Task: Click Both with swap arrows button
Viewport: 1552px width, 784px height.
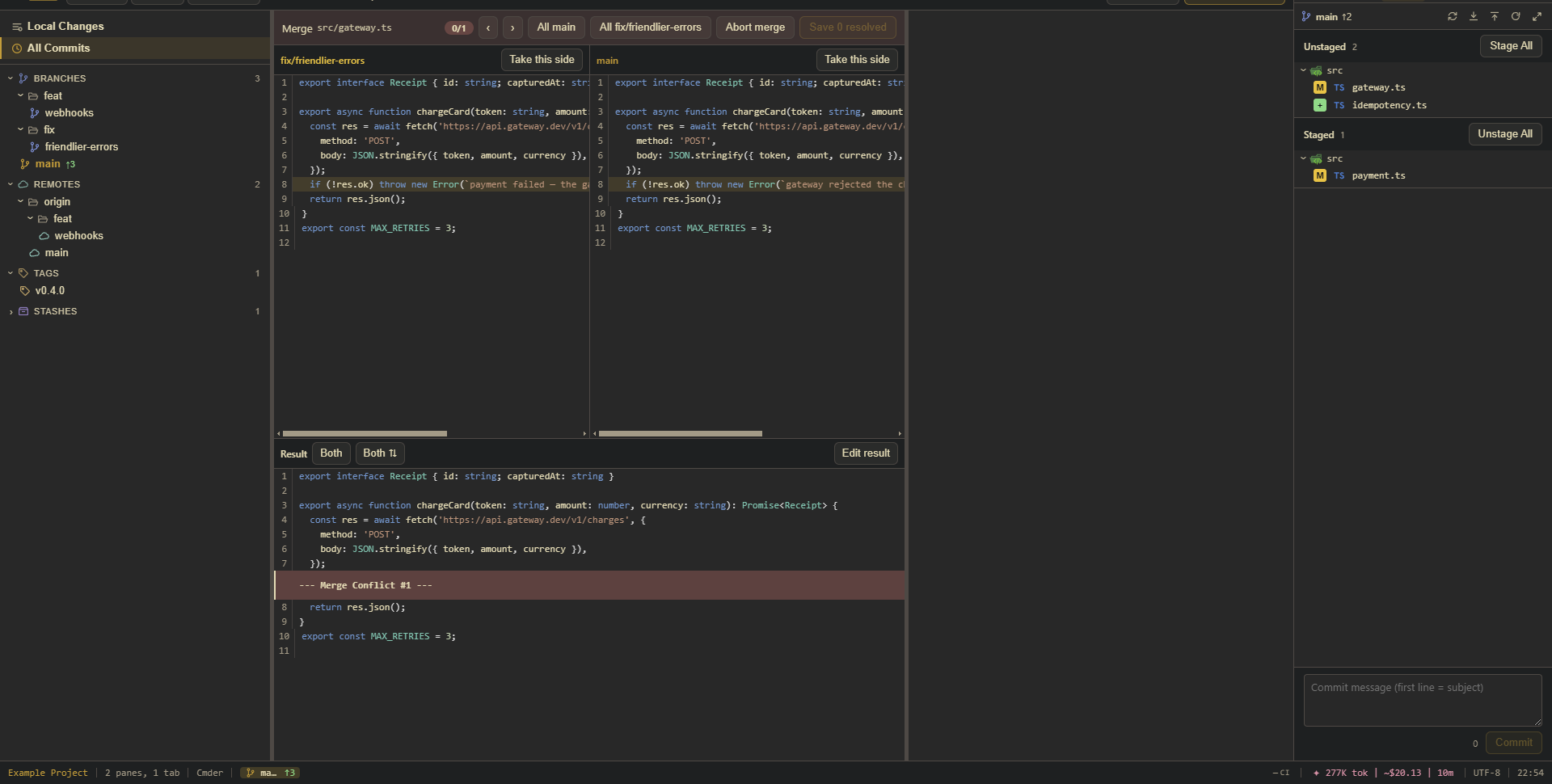Action: coord(380,453)
